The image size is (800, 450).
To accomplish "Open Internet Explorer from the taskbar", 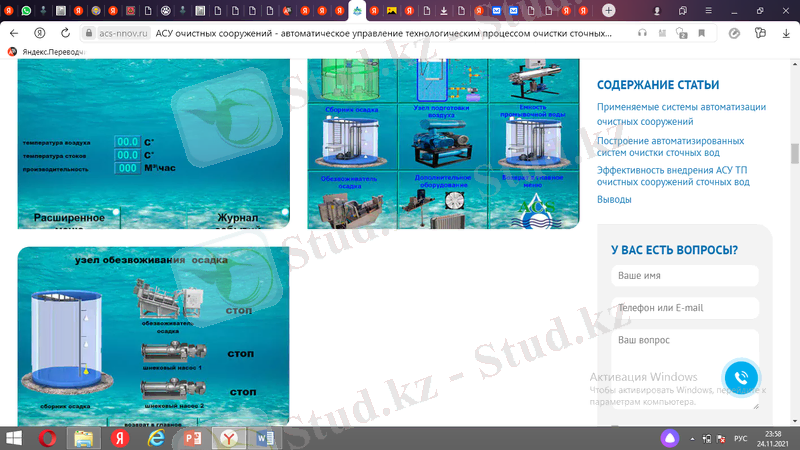I will pos(156,438).
